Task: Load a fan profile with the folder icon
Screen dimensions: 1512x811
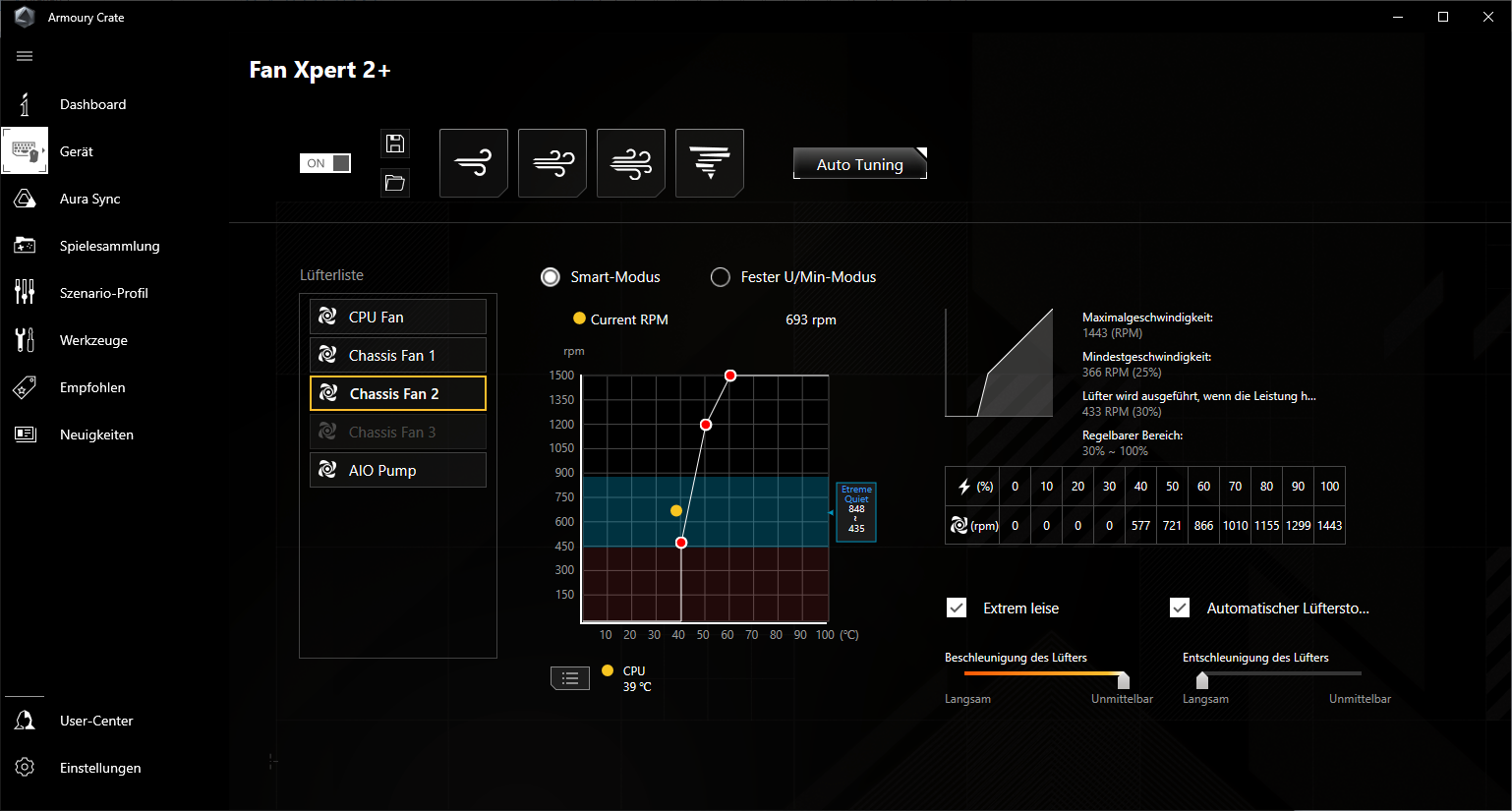Action: pos(395,183)
